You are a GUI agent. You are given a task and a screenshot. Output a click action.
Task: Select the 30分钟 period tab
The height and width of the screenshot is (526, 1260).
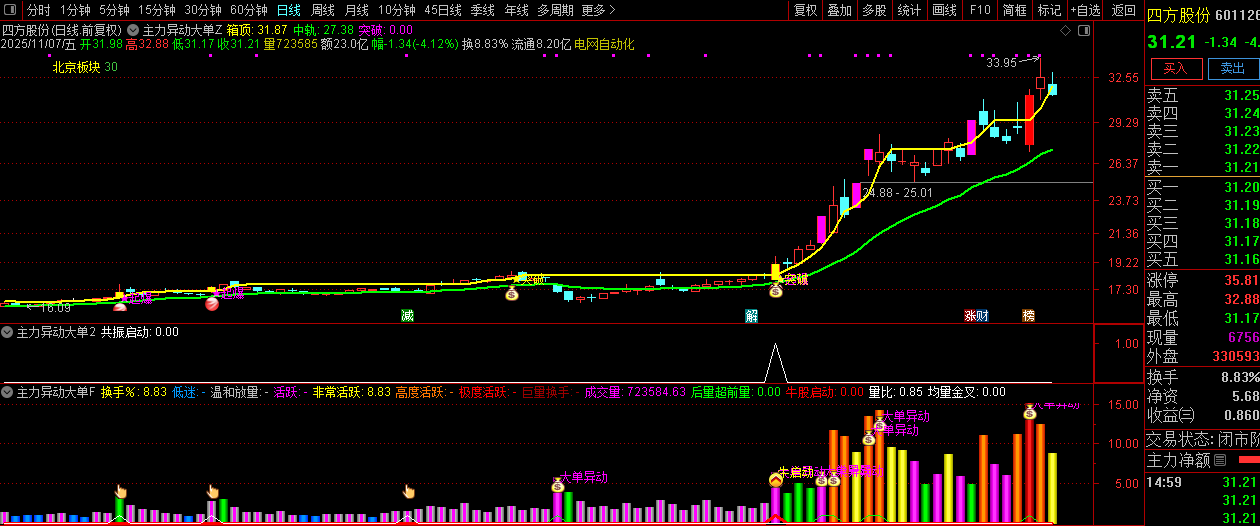click(203, 10)
